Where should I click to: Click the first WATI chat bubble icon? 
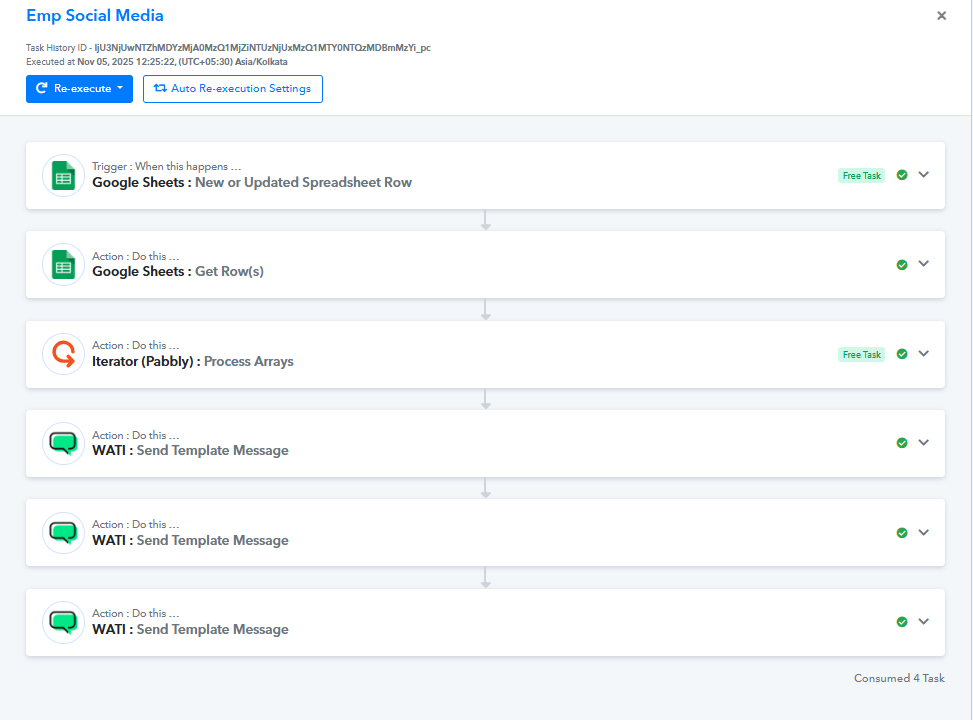pyautogui.click(x=63, y=443)
